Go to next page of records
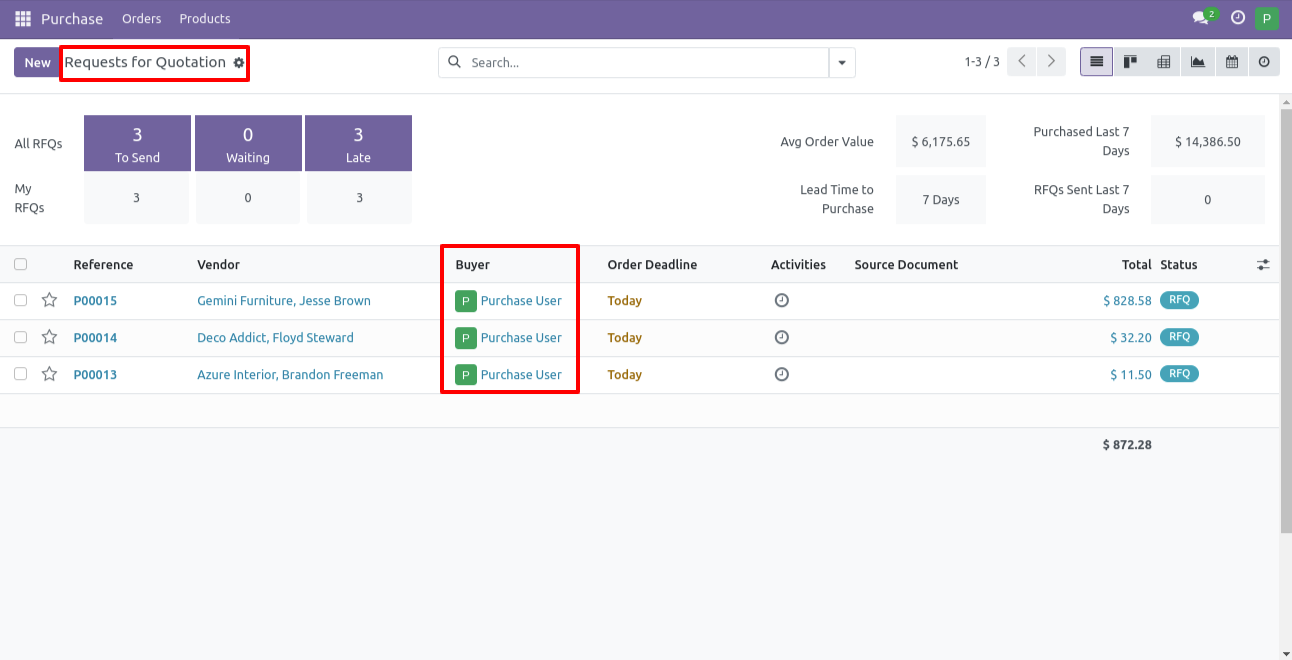The width and height of the screenshot is (1292, 660). point(1050,62)
